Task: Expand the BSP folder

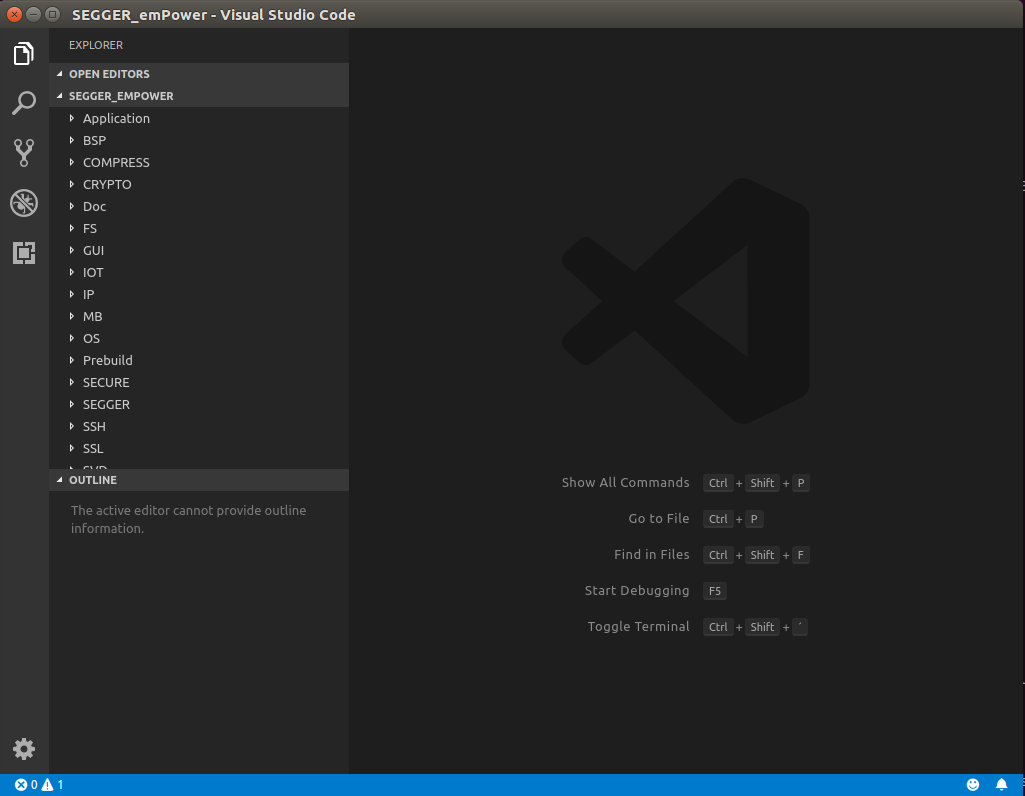Action: pos(94,140)
